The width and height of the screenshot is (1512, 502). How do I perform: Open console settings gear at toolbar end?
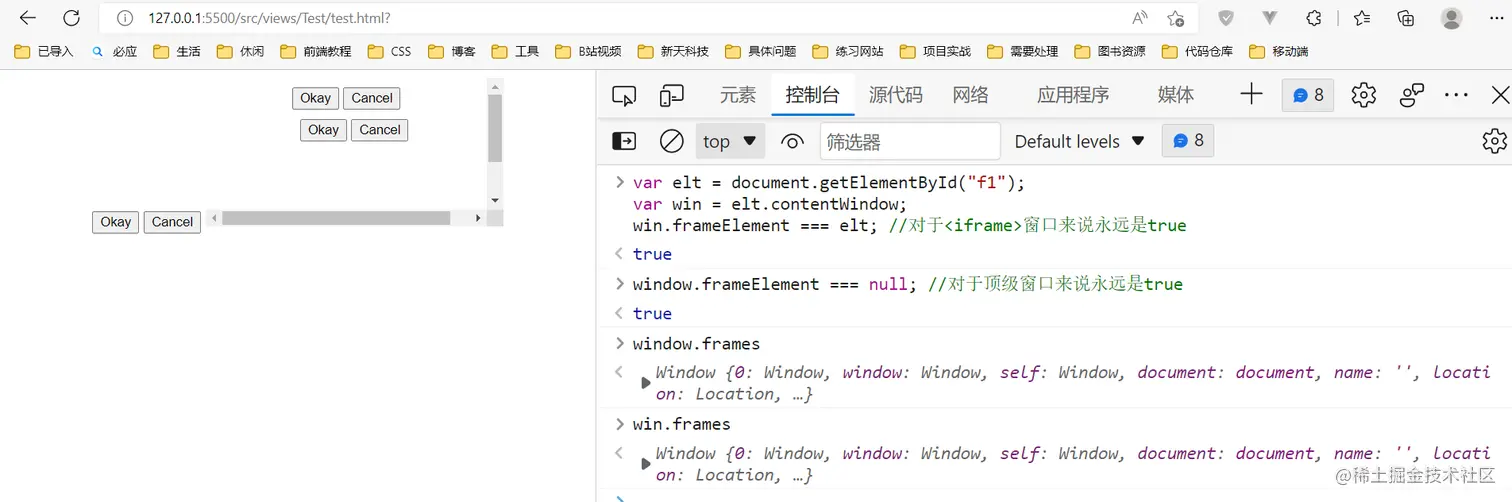coord(1494,141)
